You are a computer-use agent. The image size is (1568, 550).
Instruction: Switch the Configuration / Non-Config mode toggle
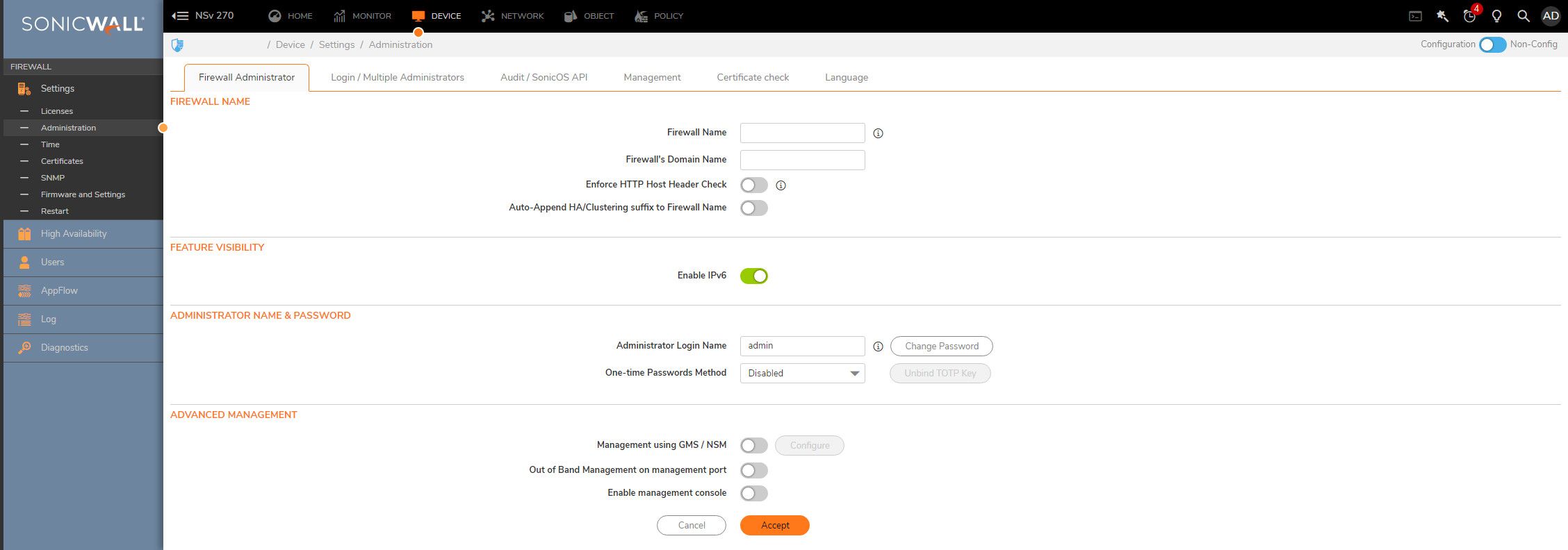point(1492,44)
